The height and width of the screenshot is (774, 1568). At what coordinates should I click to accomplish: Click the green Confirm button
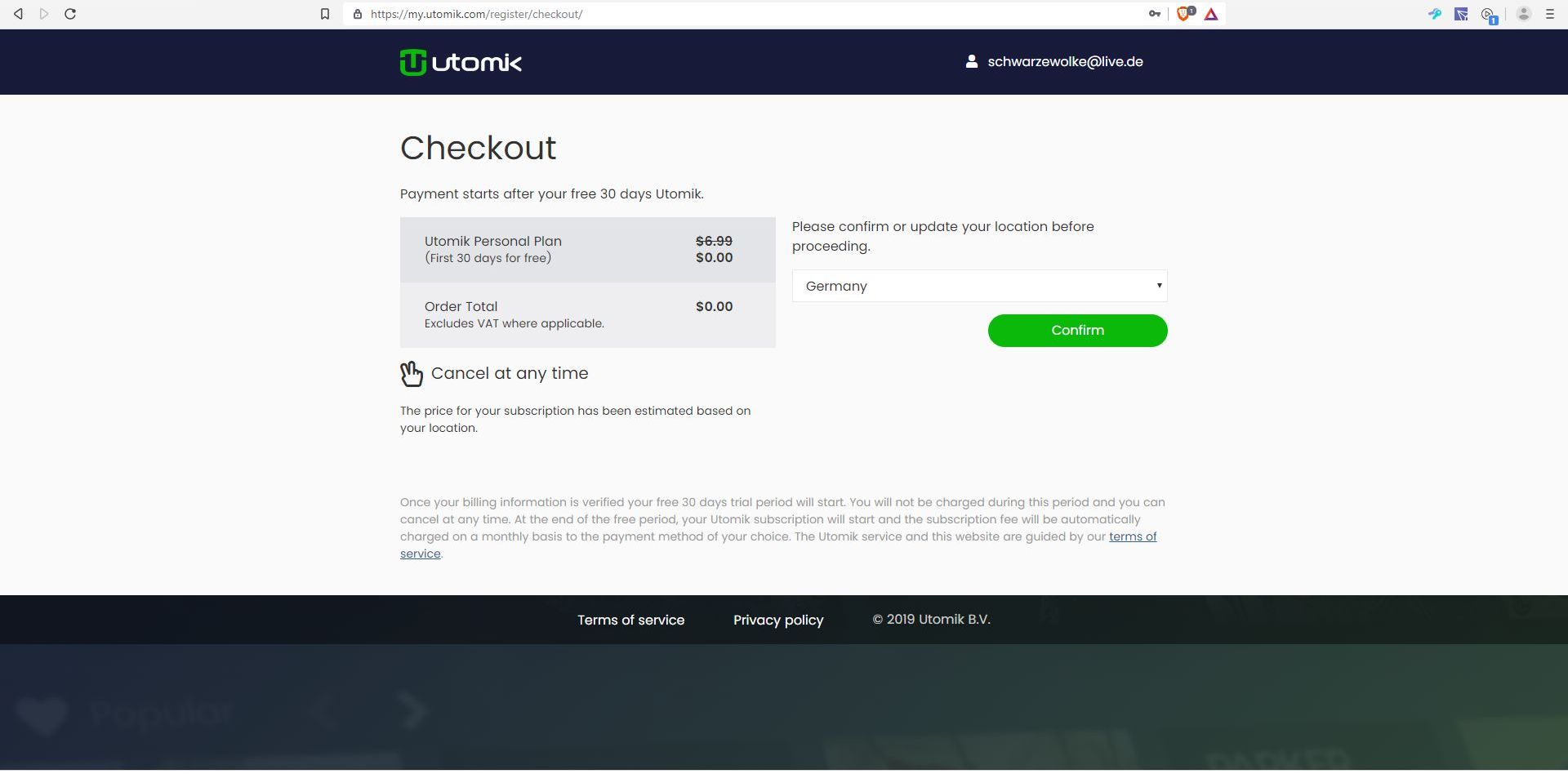click(x=1077, y=331)
